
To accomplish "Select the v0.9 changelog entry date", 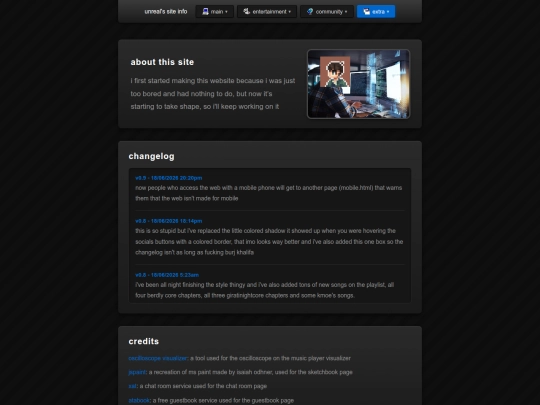I will pos(168,178).
